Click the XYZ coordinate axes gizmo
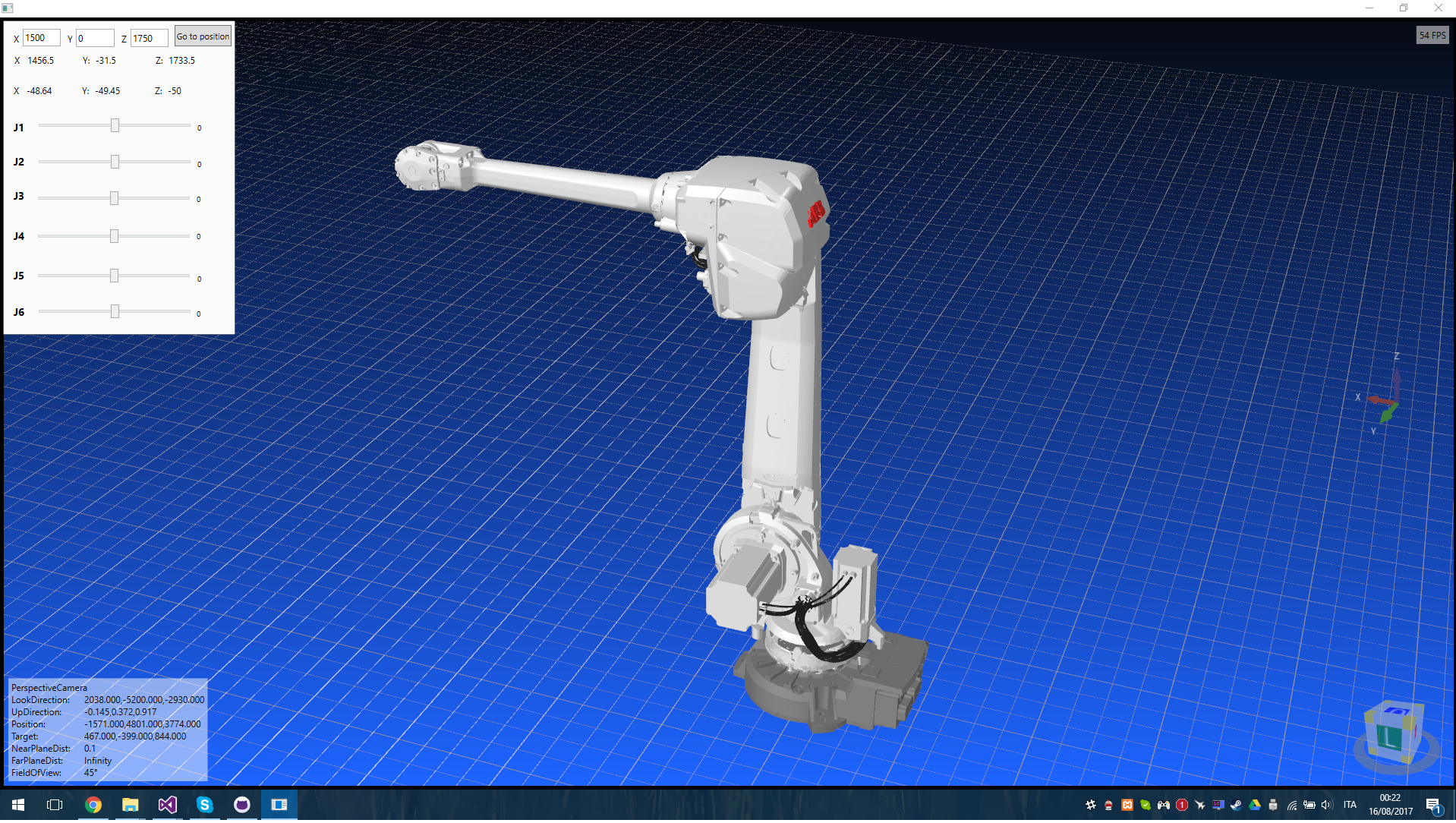The width and height of the screenshot is (1456, 823). (x=1382, y=395)
